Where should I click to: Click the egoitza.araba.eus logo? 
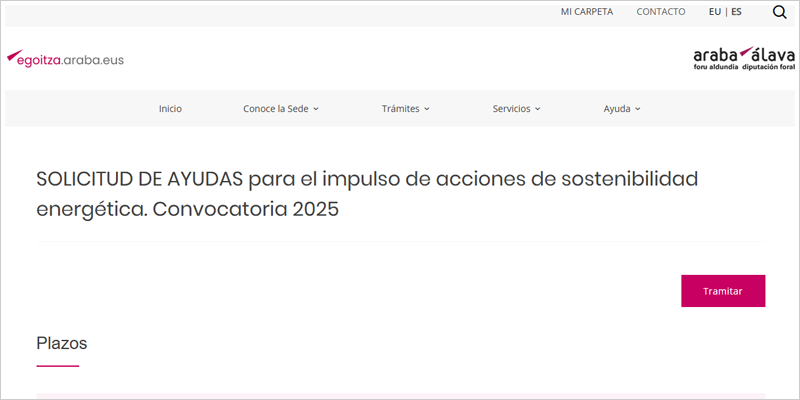point(65,59)
